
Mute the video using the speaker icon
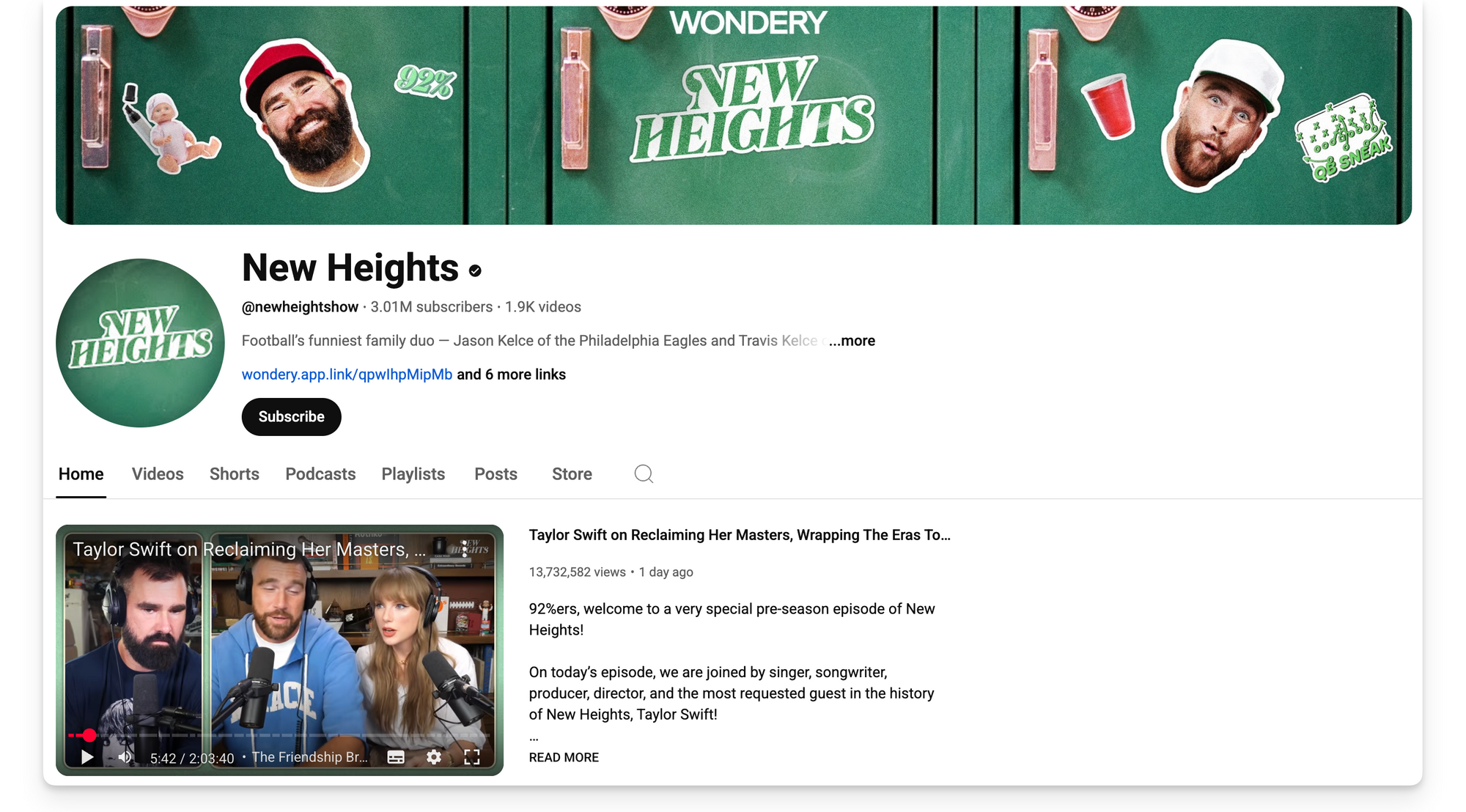(125, 757)
